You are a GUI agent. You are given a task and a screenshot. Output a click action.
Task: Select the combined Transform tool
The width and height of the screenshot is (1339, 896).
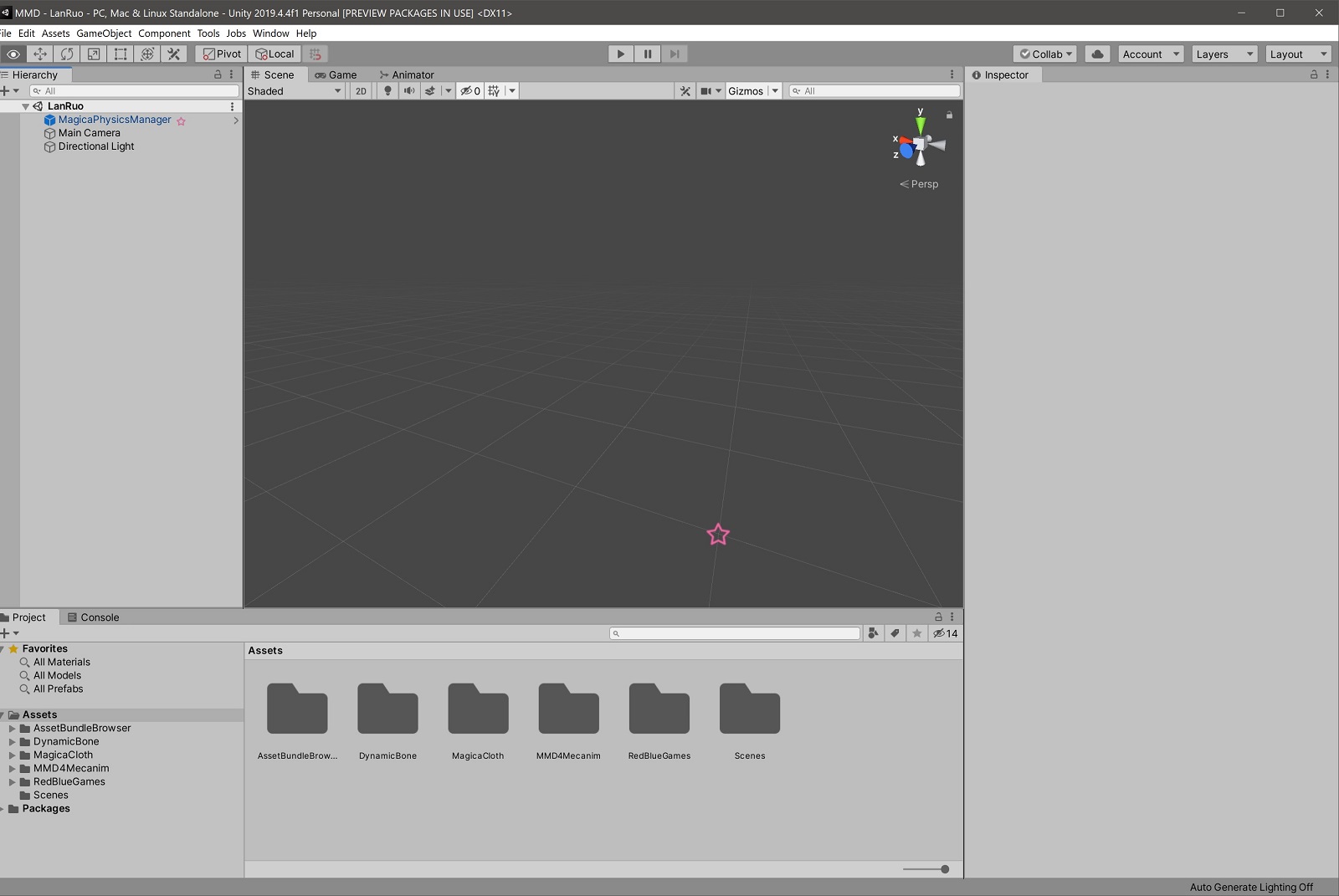(147, 54)
